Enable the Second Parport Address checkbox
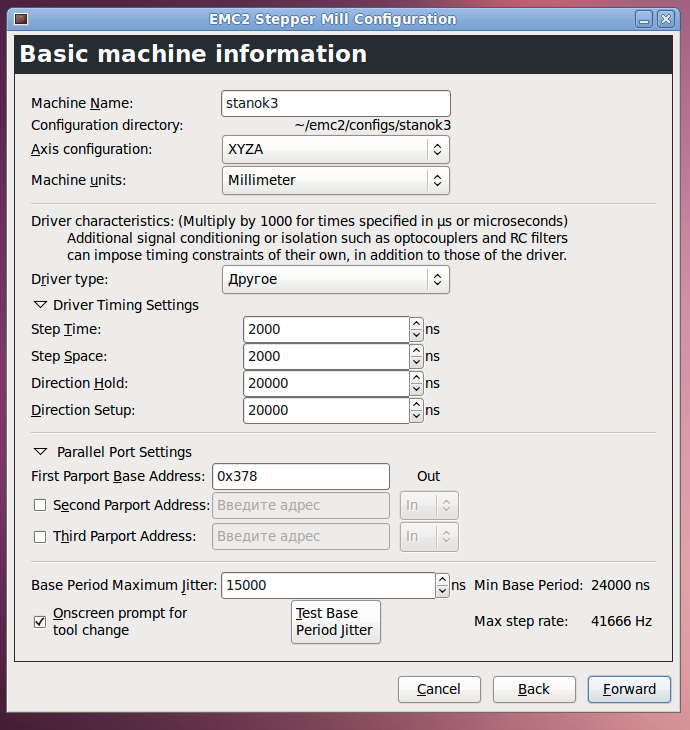The image size is (690, 730). [x=40, y=506]
